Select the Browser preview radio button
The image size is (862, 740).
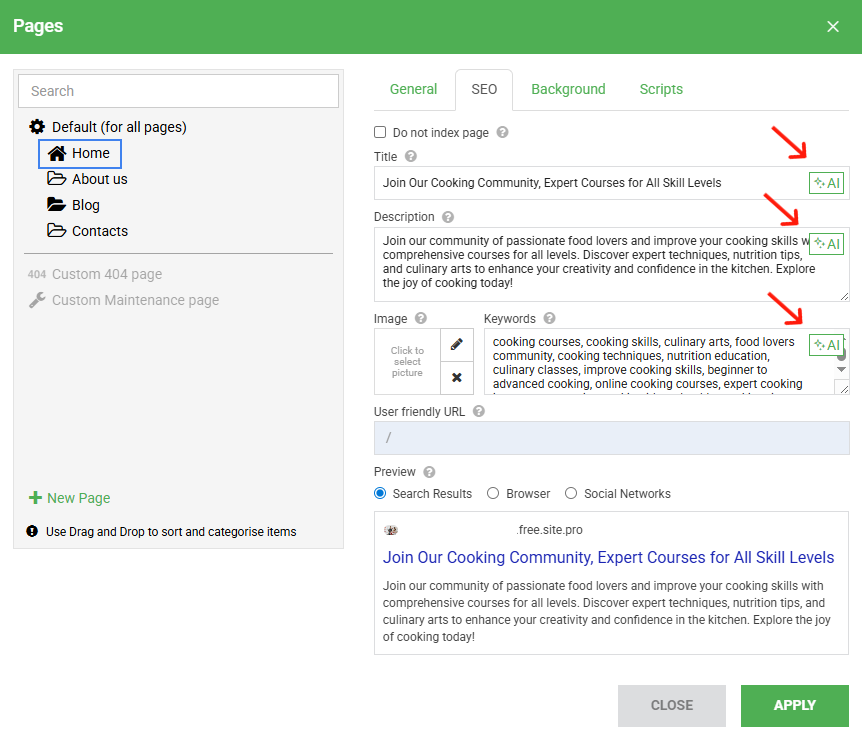pos(493,493)
